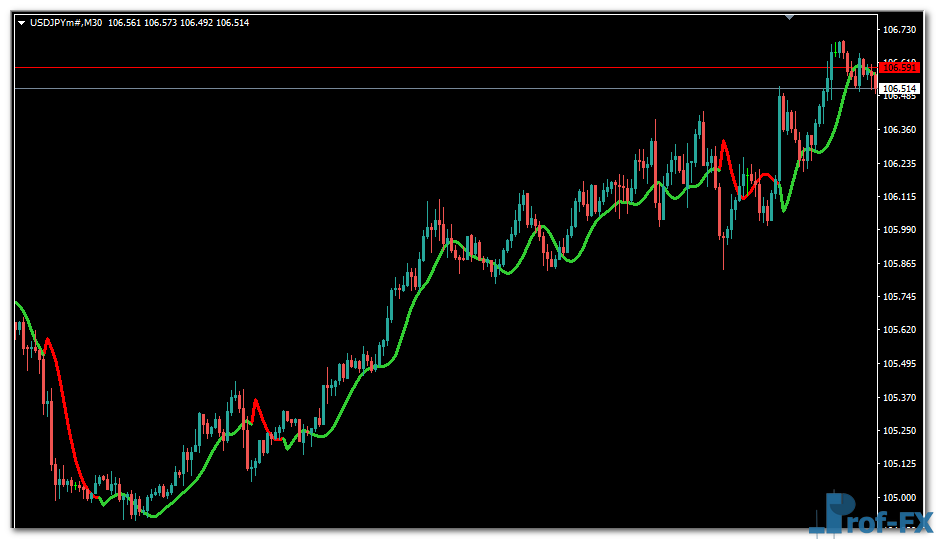Click the 106.235 price scale label

click(900, 164)
